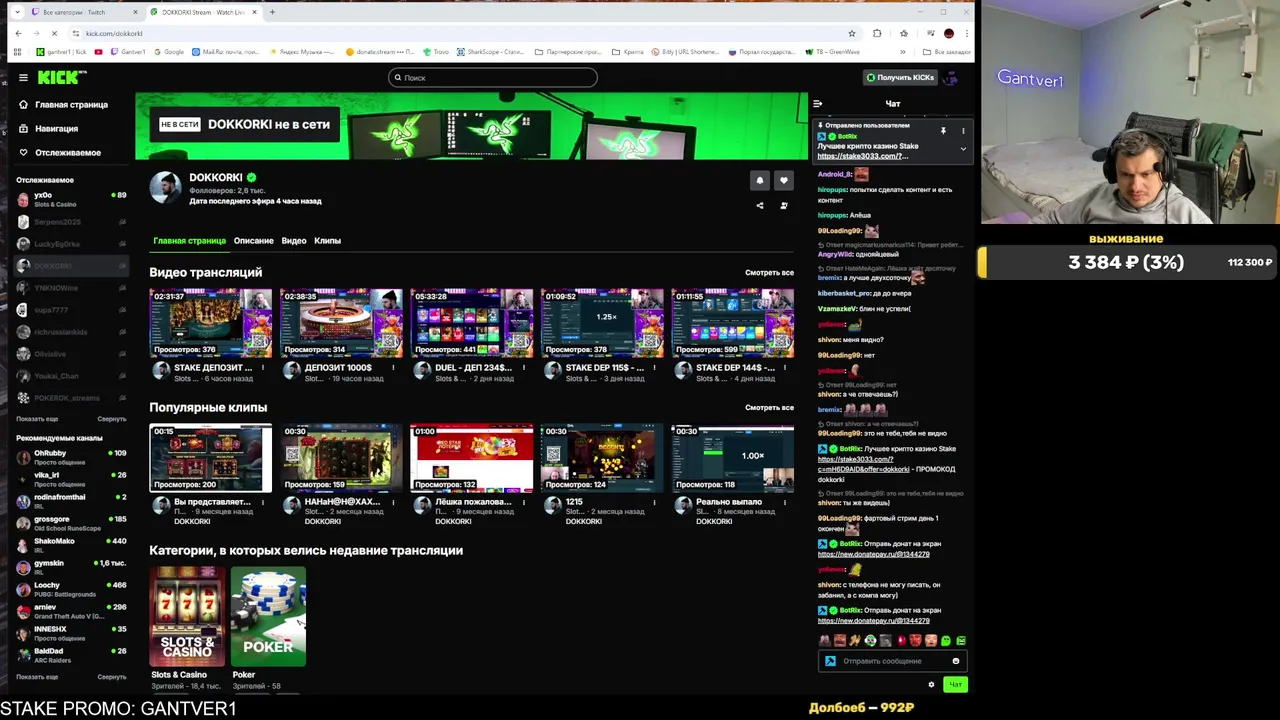
Task: Select the Главная страница channel tab
Action: click(x=189, y=241)
